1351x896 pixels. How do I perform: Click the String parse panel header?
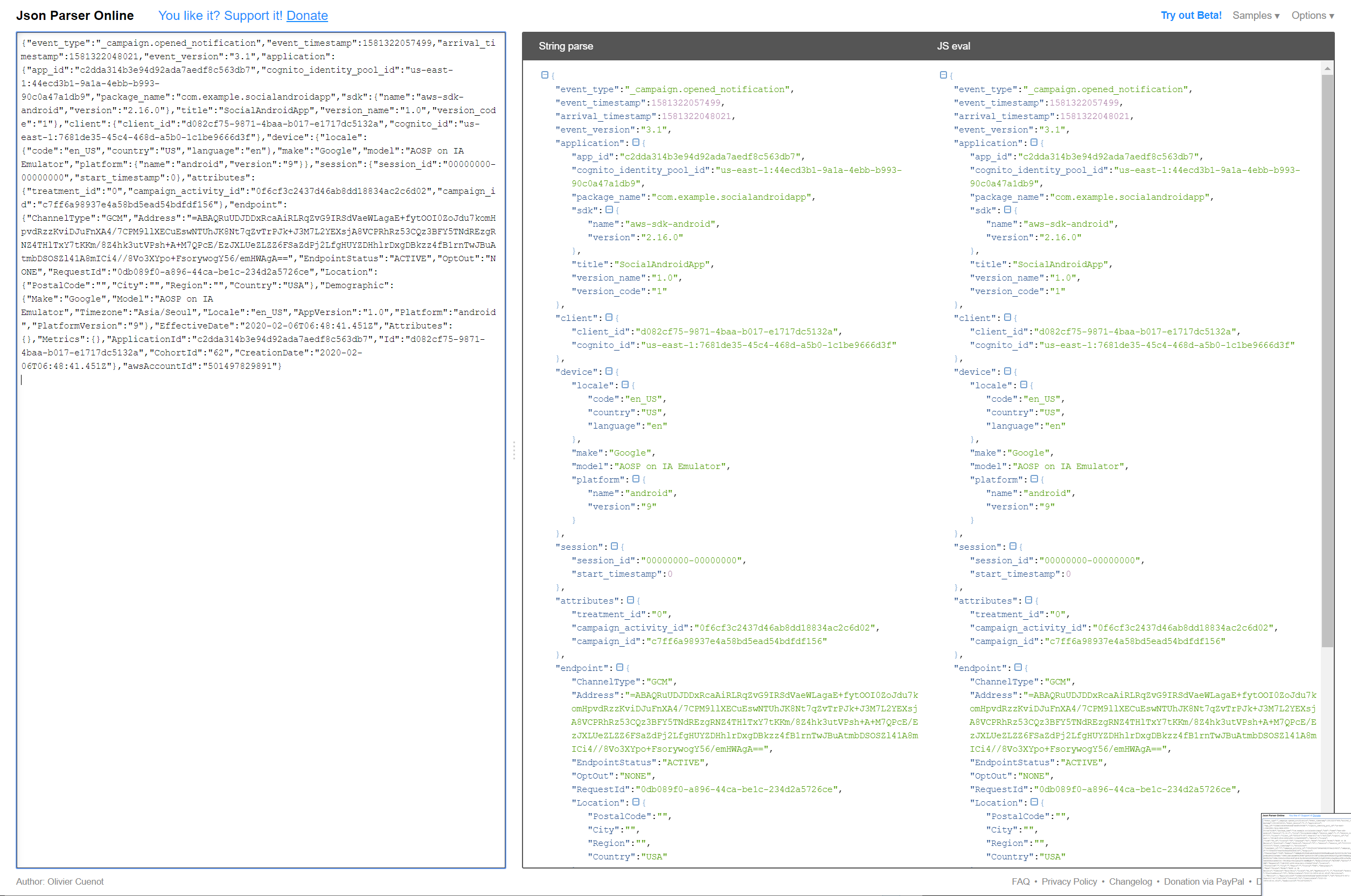565,46
